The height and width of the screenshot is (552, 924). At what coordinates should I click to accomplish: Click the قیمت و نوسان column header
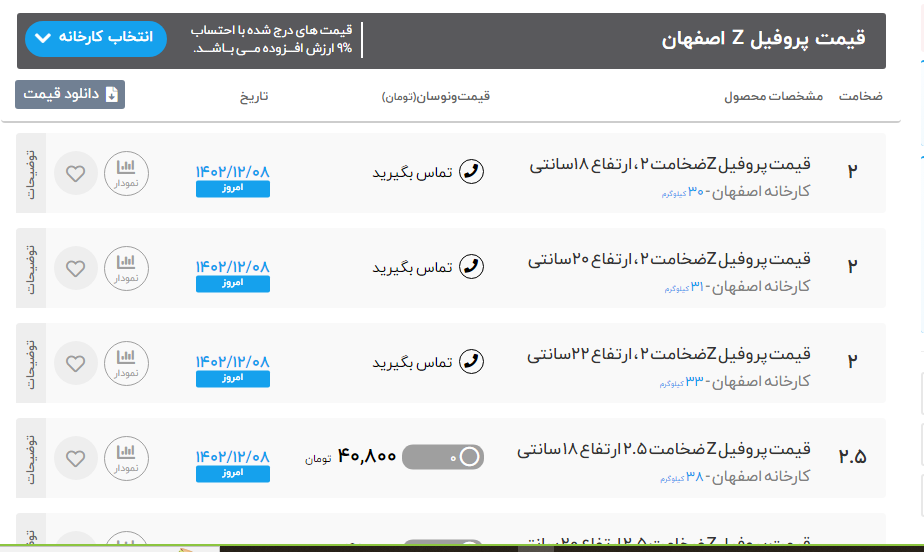(x=436, y=97)
